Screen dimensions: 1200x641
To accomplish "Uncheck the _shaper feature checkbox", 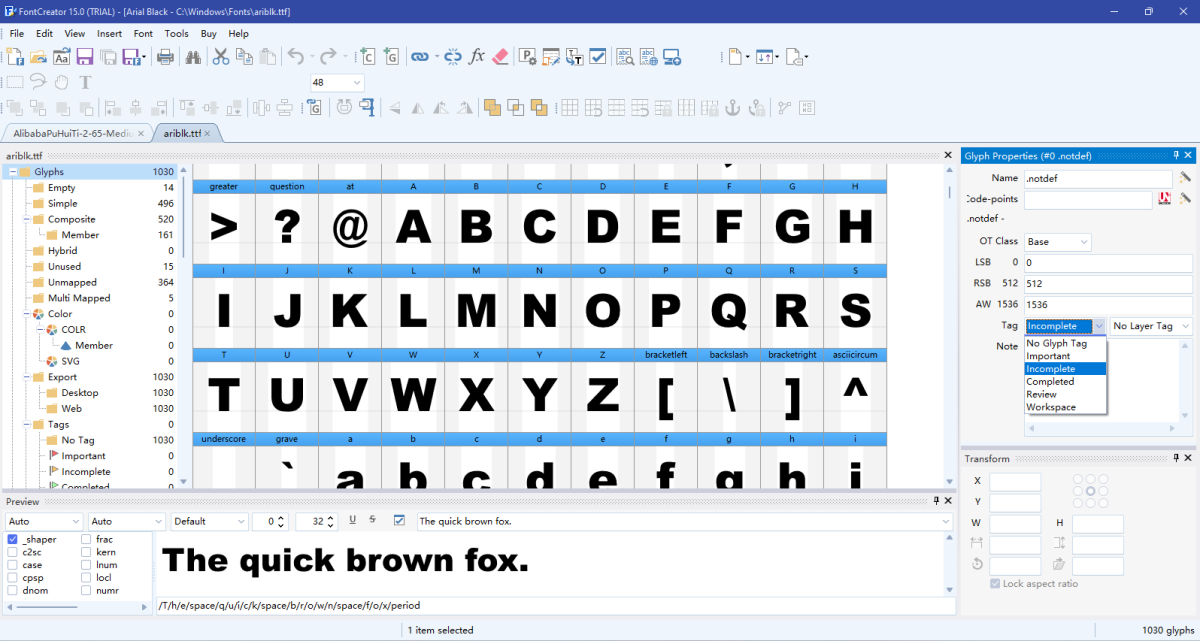I will pyautogui.click(x=13, y=539).
